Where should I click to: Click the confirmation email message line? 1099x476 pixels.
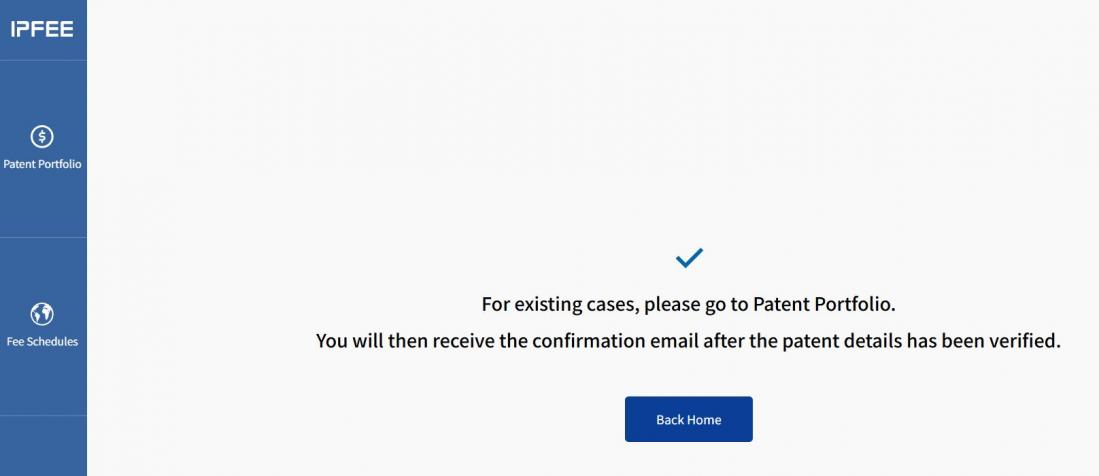pyautogui.click(x=688, y=341)
